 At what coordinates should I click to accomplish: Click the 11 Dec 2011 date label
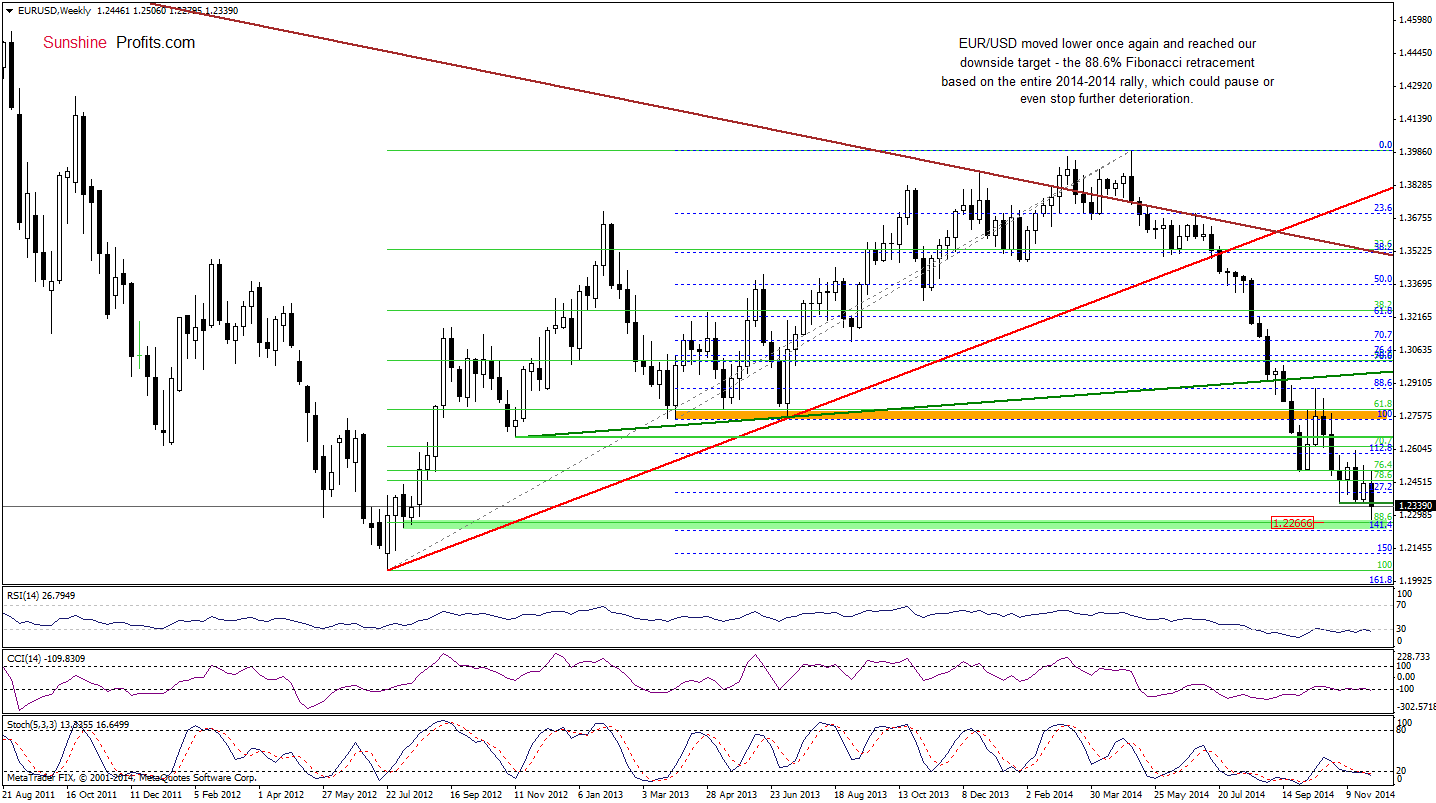click(157, 794)
